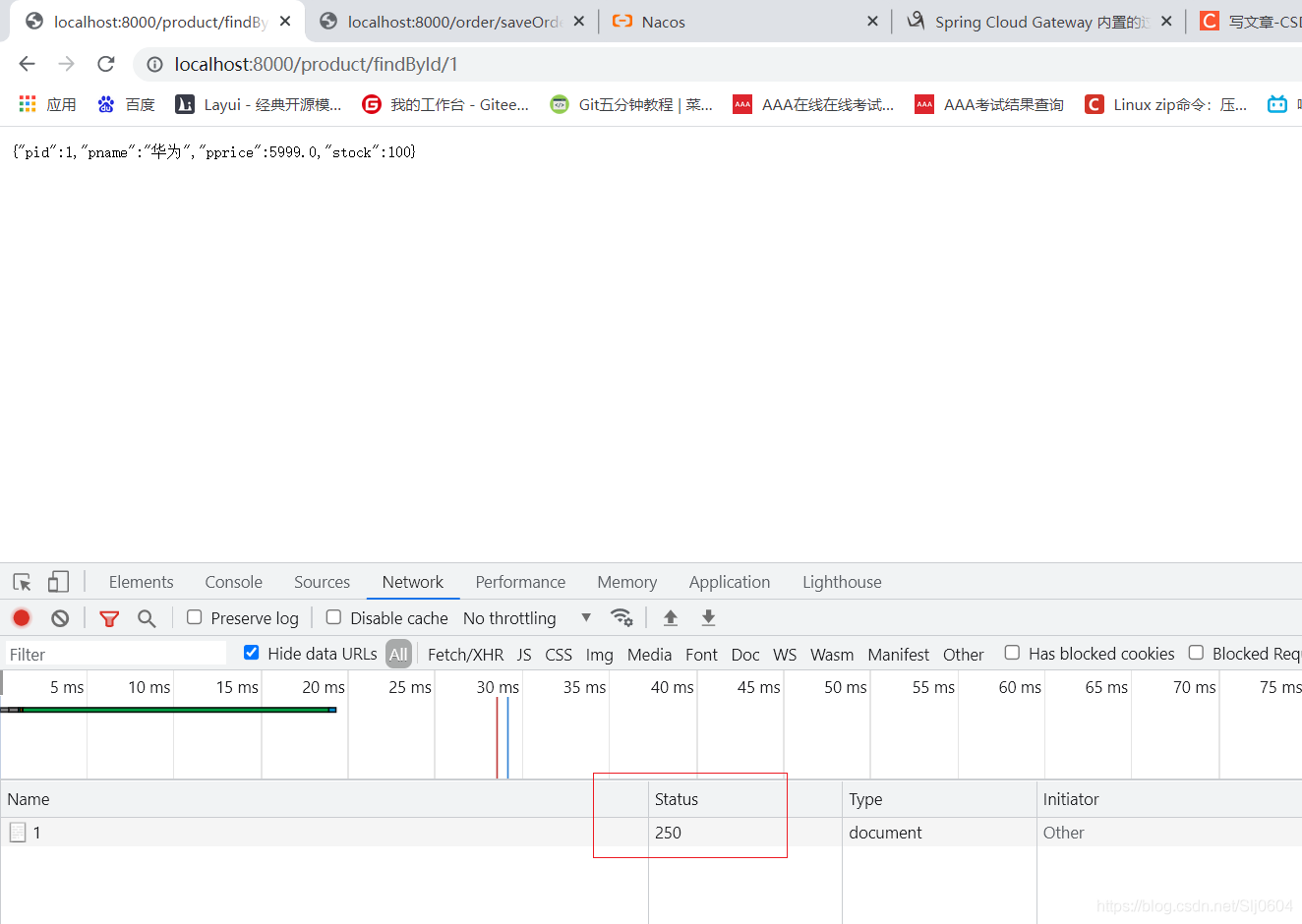1302x924 pixels.
Task: Toggle device toolbar emulation icon
Action: pyautogui.click(x=59, y=582)
